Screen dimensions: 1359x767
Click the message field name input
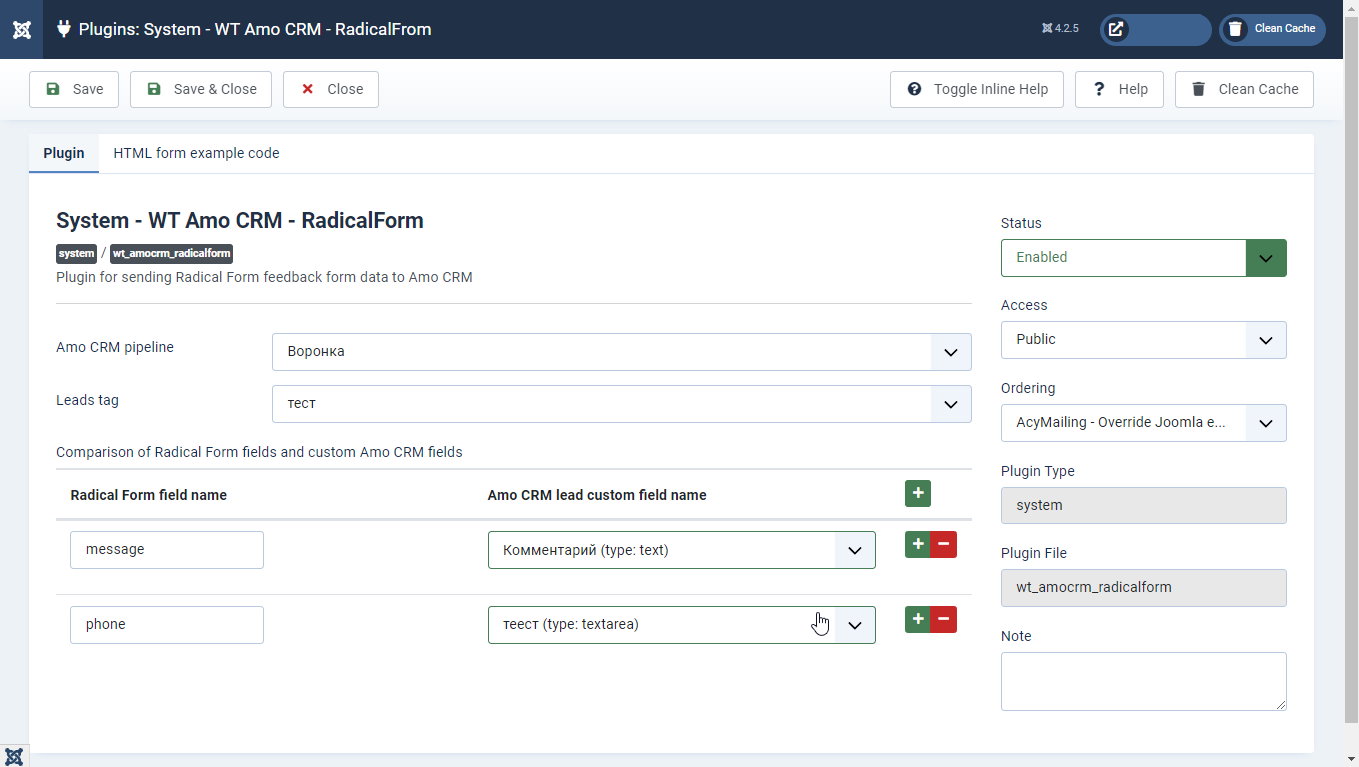tap(167, 550)
